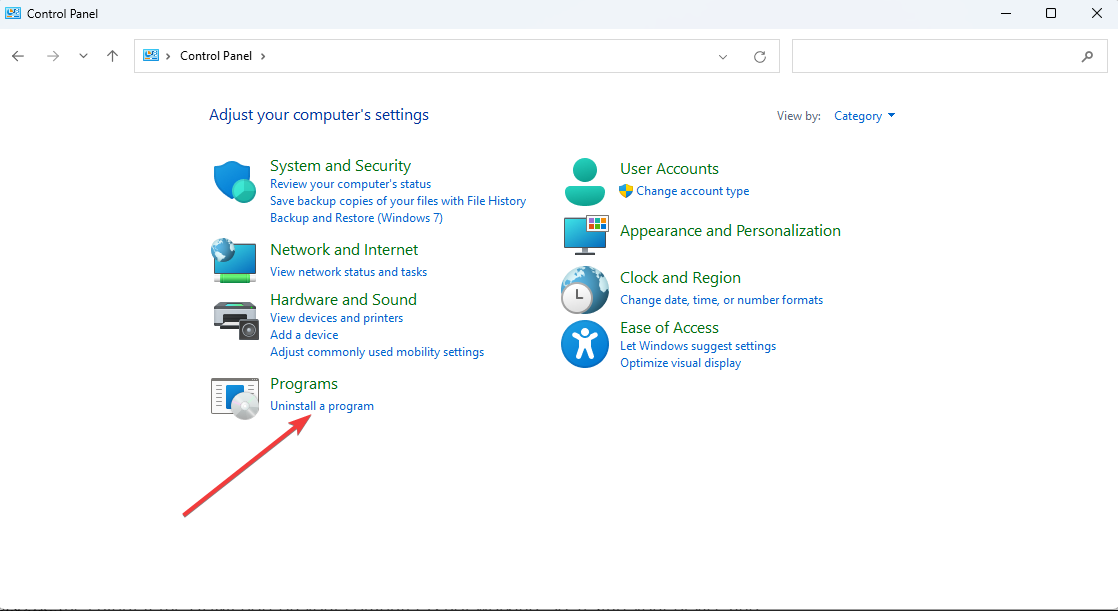Go back with the back arrow
1118x611 pixels.
pos(18,56)
